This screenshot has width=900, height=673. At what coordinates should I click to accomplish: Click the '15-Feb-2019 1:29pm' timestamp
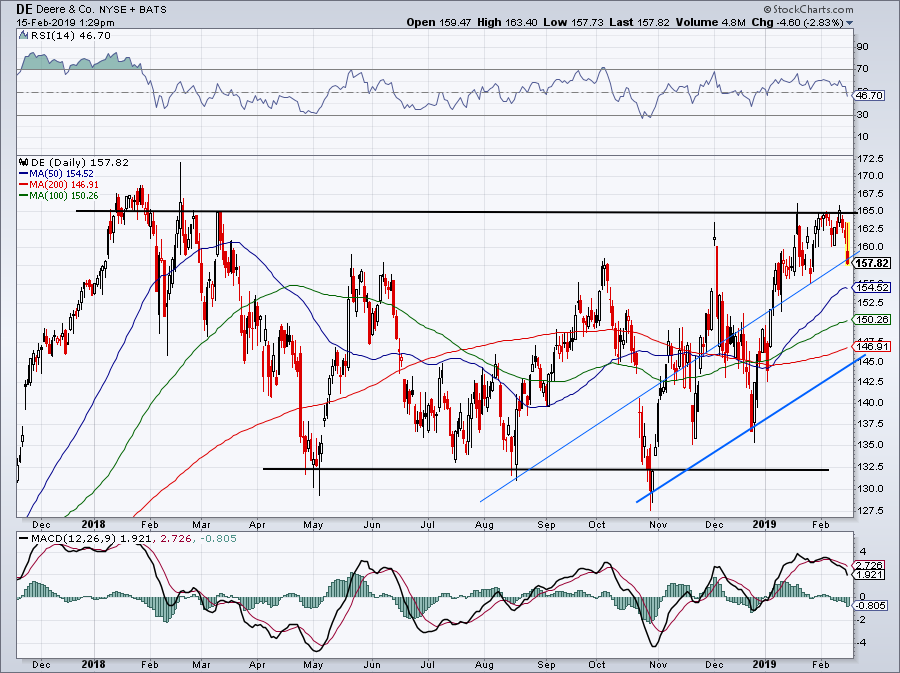[65, 23]
